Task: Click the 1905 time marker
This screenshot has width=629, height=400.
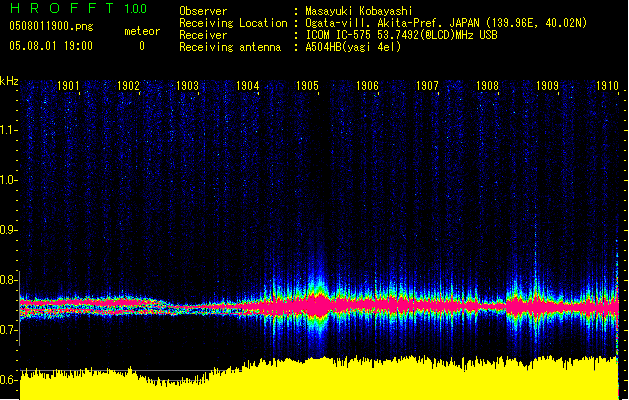Action: click(307, 86)
